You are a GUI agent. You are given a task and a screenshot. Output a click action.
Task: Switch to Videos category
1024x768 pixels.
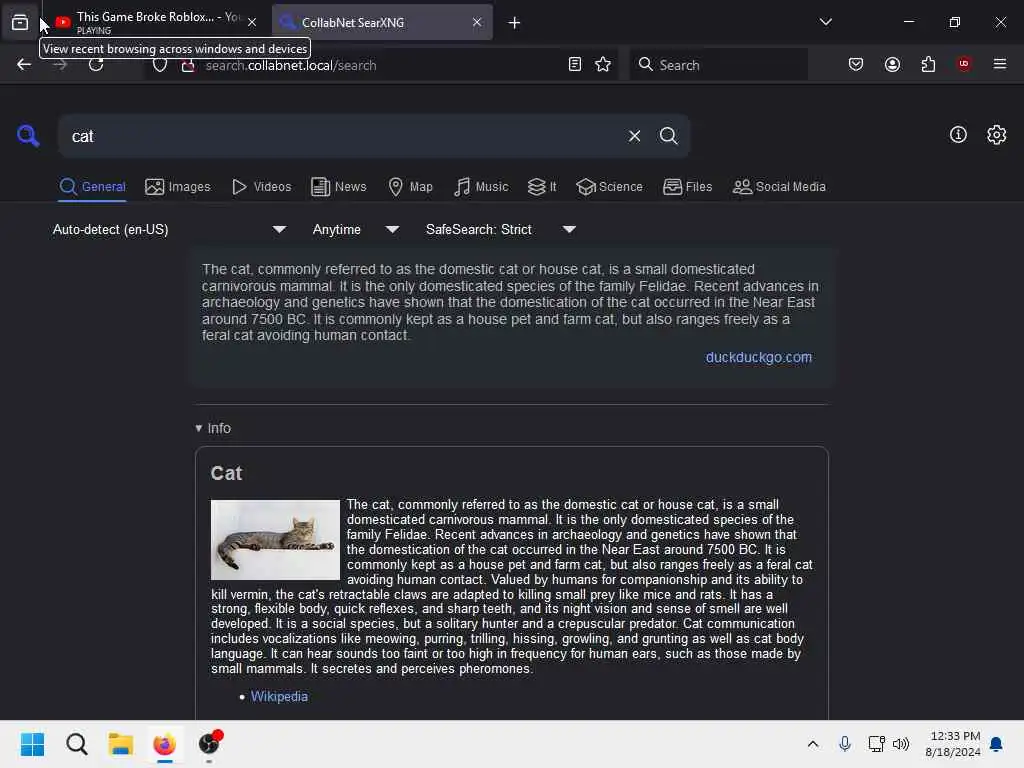[x=261, y=187]
